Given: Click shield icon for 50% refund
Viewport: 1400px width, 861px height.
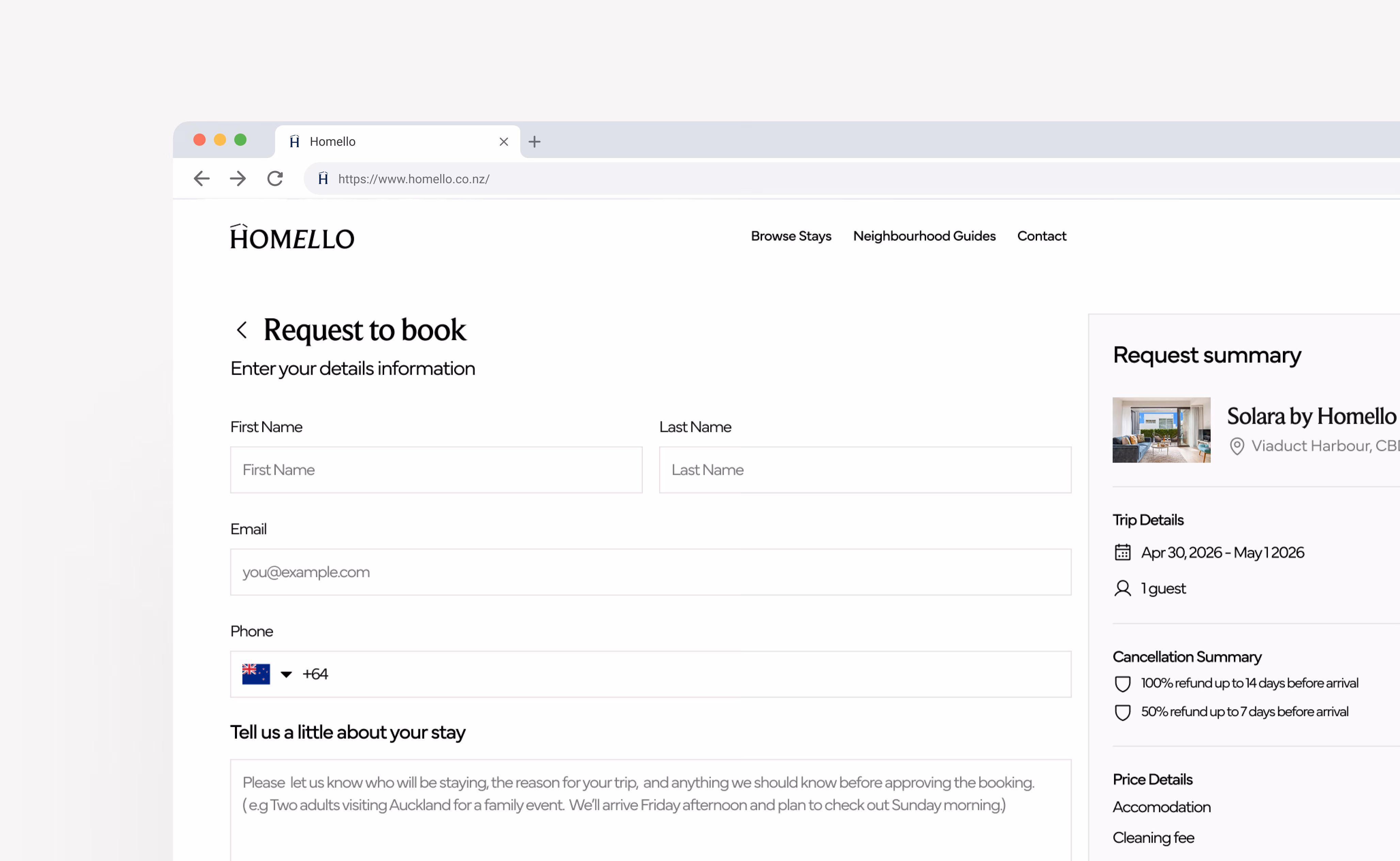Looking at the screenshot, I should pyautogui.click(x=1123, y=713).
